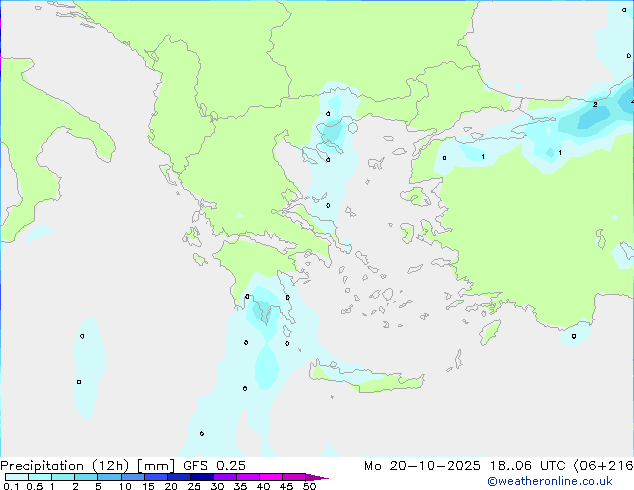Click legend scale label '40'
The image size is (634, 490).
(x=263, y=486)
